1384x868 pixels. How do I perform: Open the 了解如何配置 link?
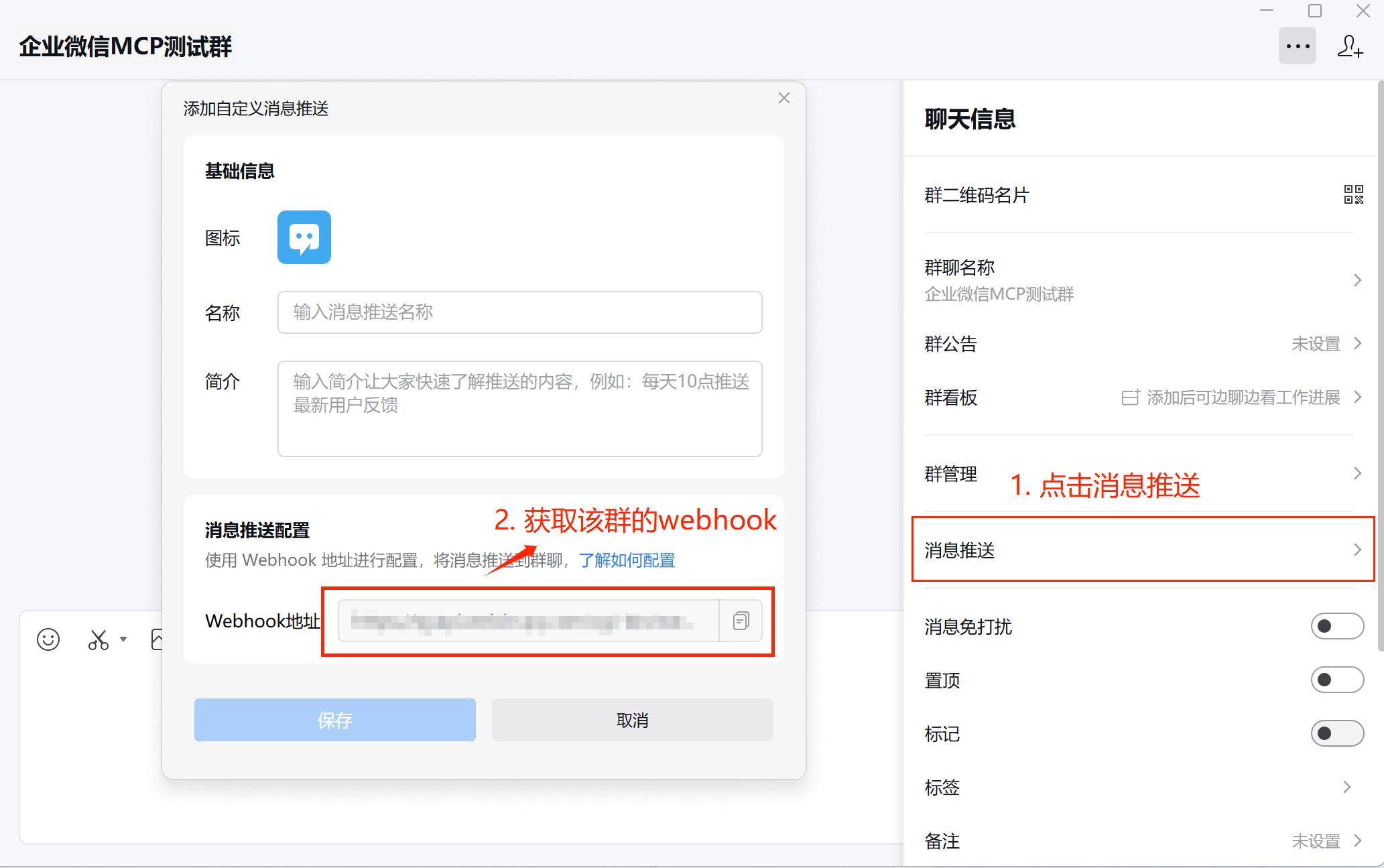point(627,560)
